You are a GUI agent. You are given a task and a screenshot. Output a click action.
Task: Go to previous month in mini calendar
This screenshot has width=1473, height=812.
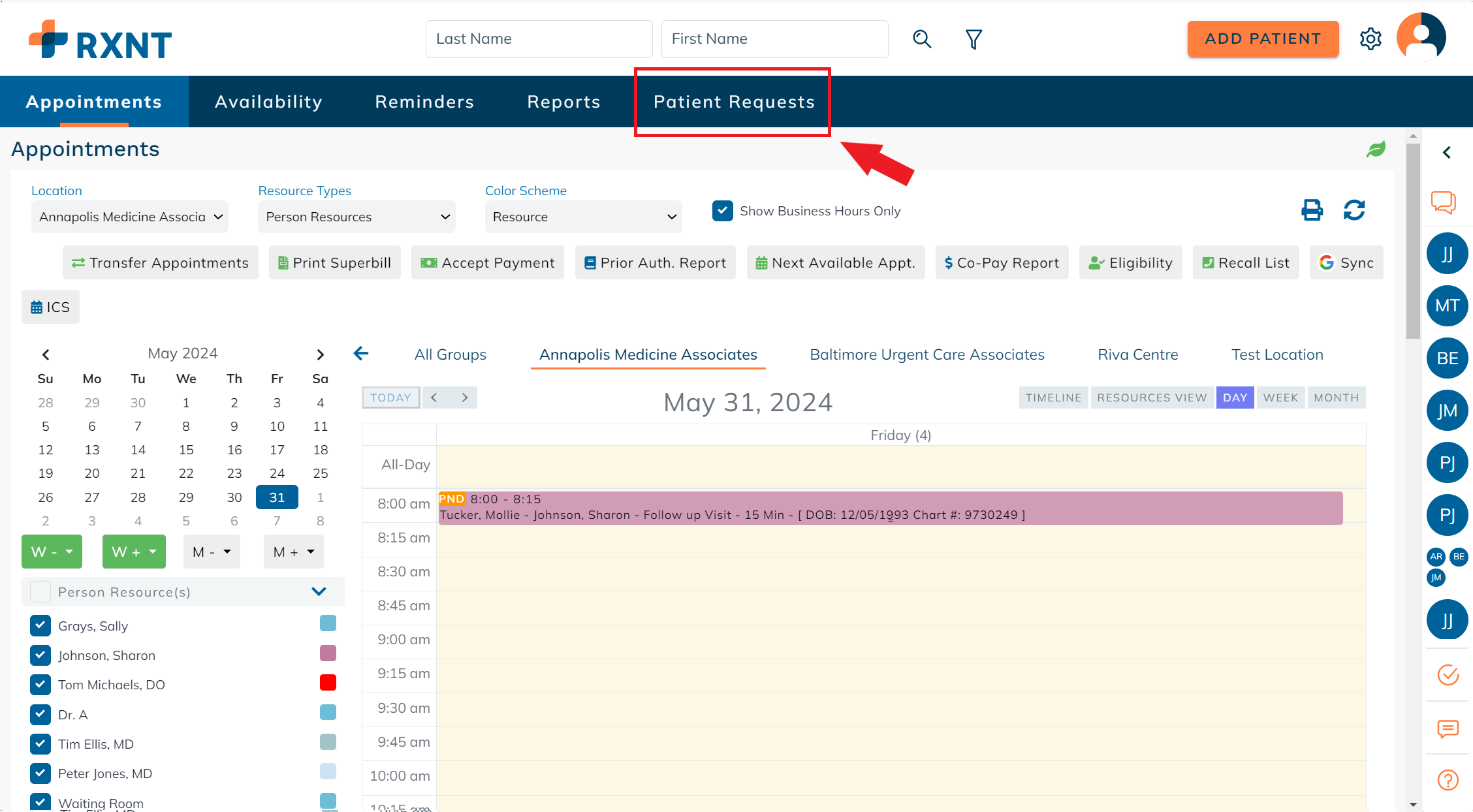pyautogui.click(x=46, y=354)
